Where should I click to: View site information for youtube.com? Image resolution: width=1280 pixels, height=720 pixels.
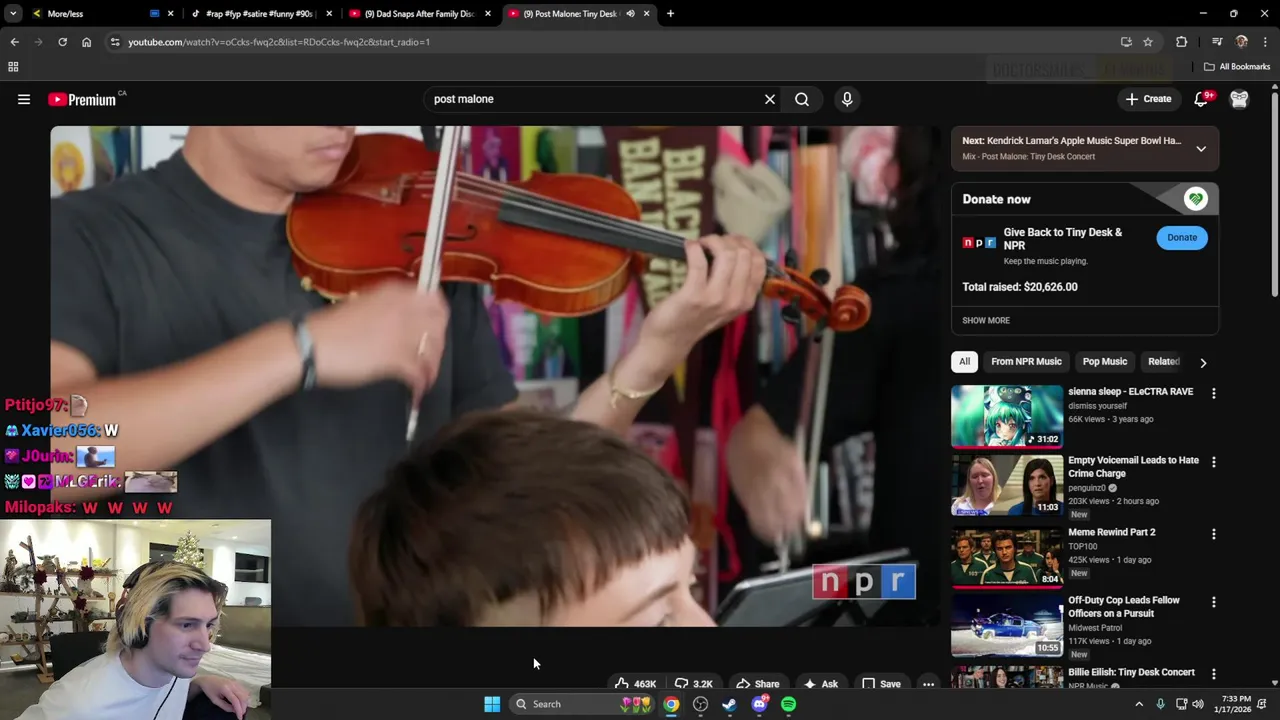click(x=115, y=42)
